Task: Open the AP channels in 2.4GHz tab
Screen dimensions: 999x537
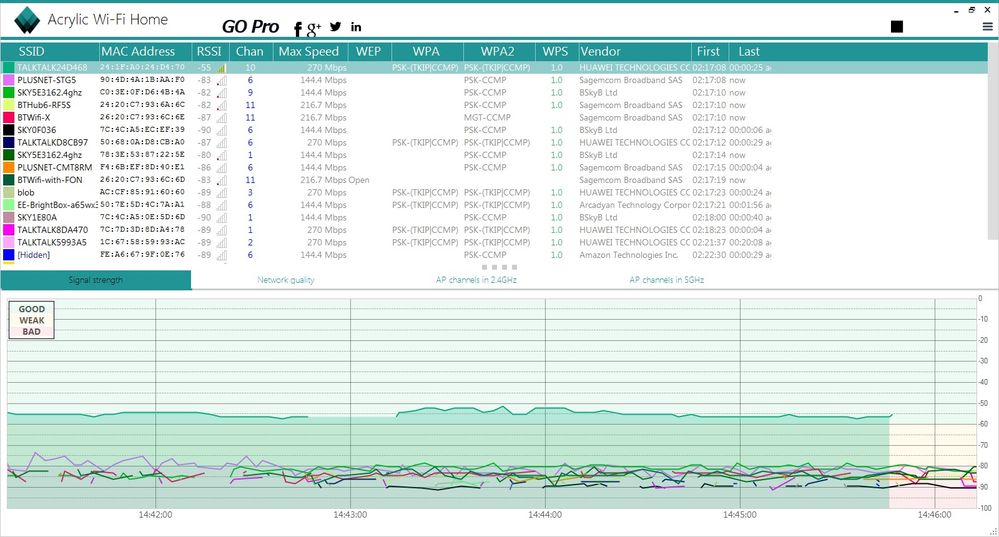Action: (x=477, y=280)
